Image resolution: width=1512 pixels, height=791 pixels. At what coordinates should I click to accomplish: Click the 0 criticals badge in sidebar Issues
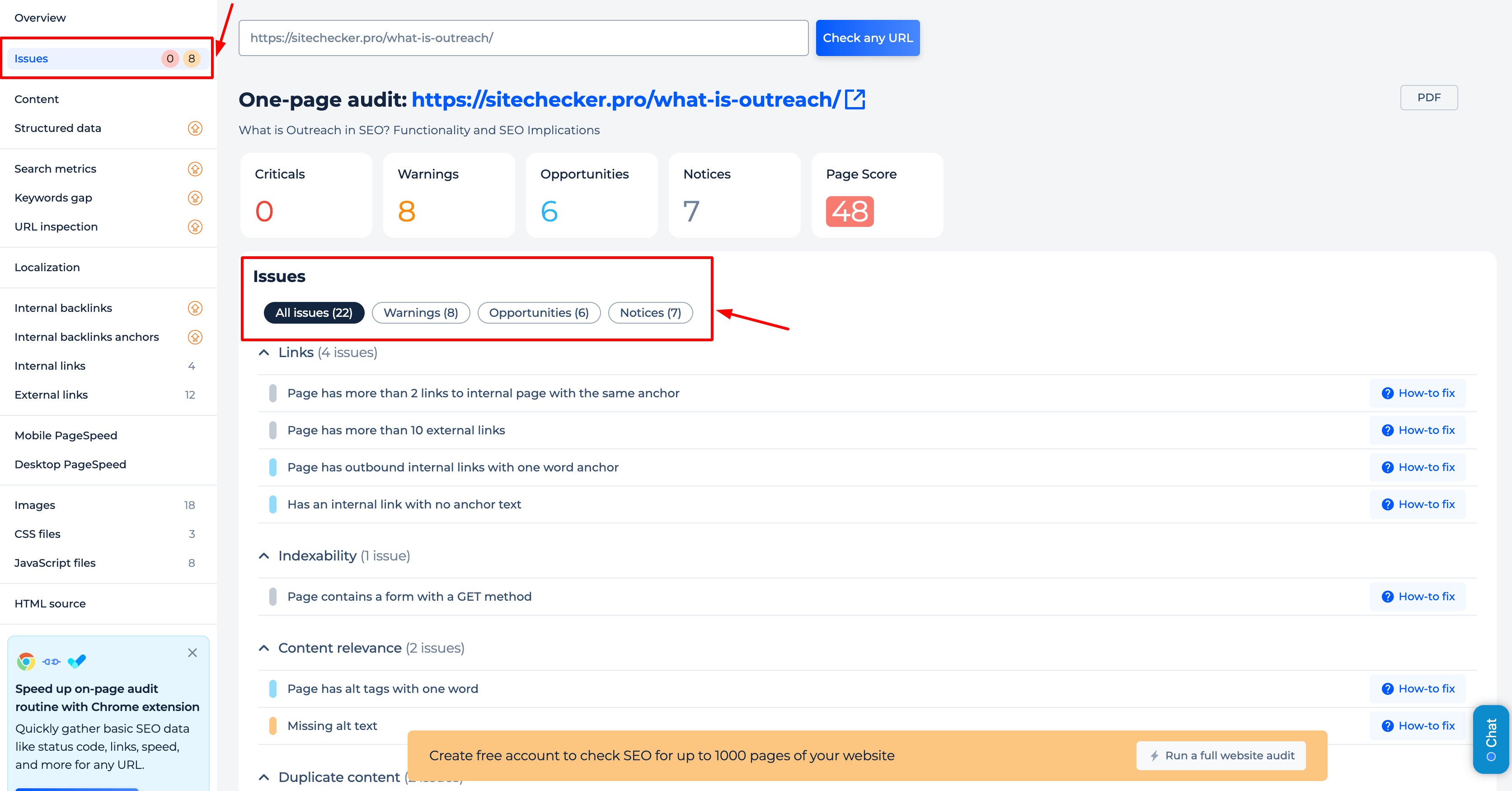point(169,59)
